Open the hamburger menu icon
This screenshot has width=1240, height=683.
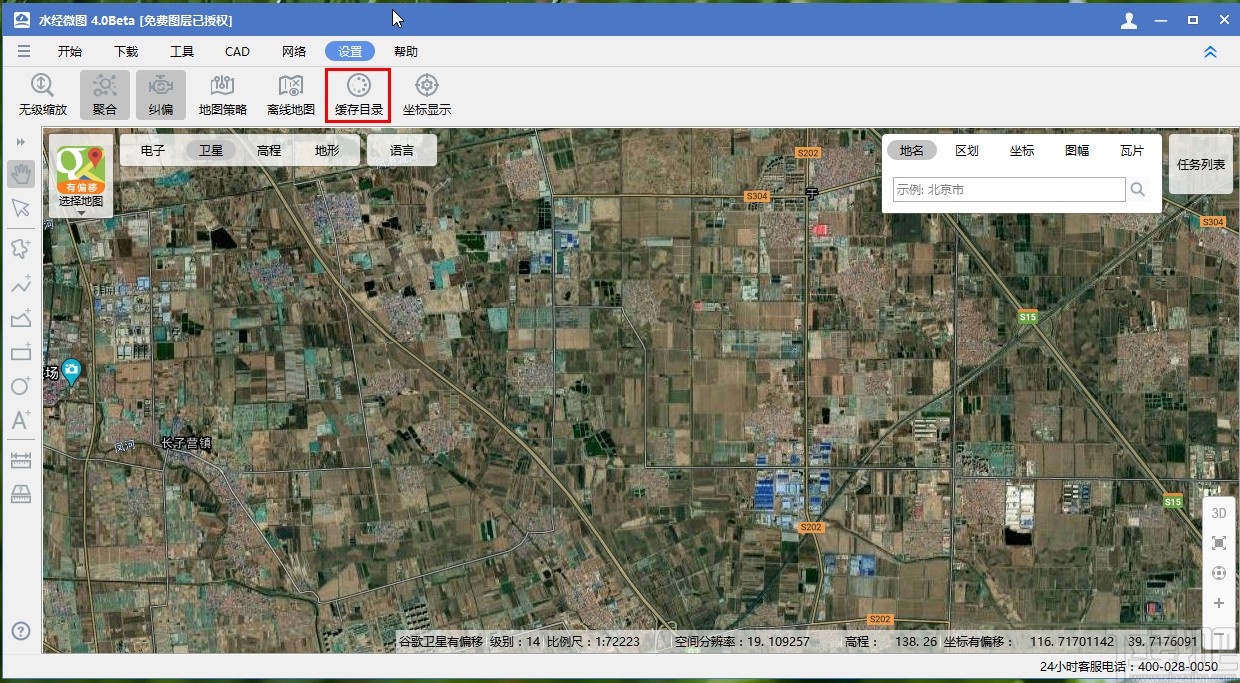pyautogui.click(x=24, y=51)
